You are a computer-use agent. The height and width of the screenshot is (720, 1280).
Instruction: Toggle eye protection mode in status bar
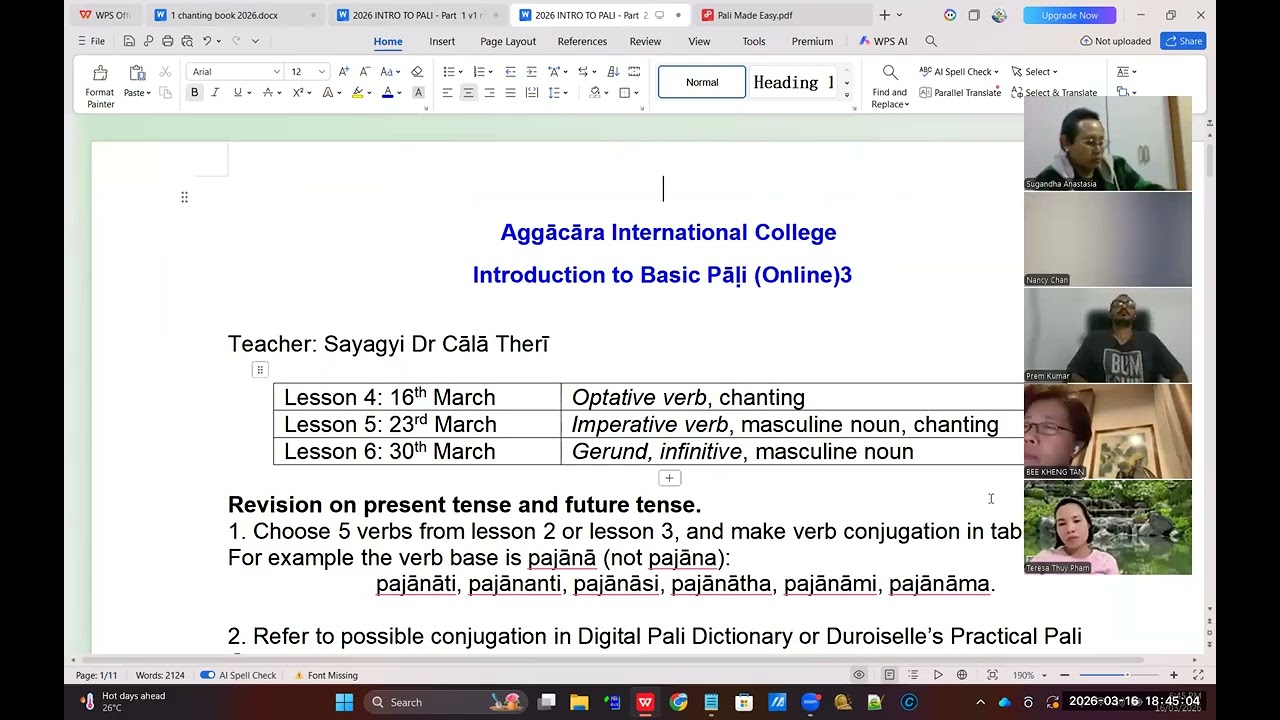pyautogui.click(x=858, y=675)
